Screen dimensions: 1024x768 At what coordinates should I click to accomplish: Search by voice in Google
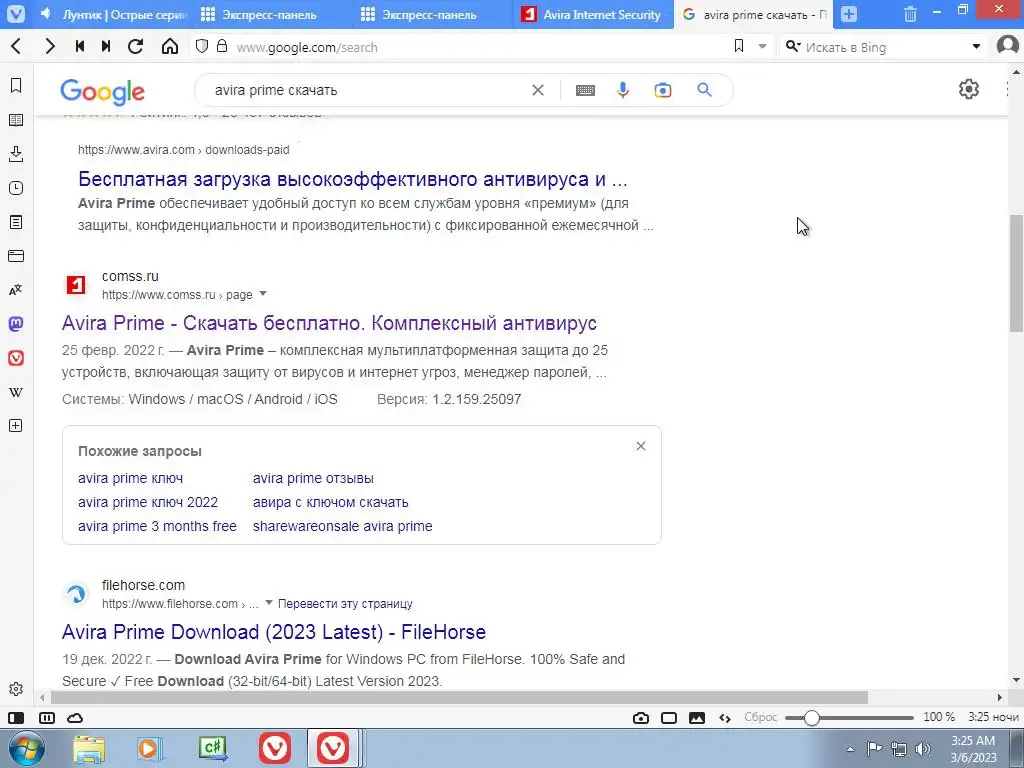click(623, 90)
